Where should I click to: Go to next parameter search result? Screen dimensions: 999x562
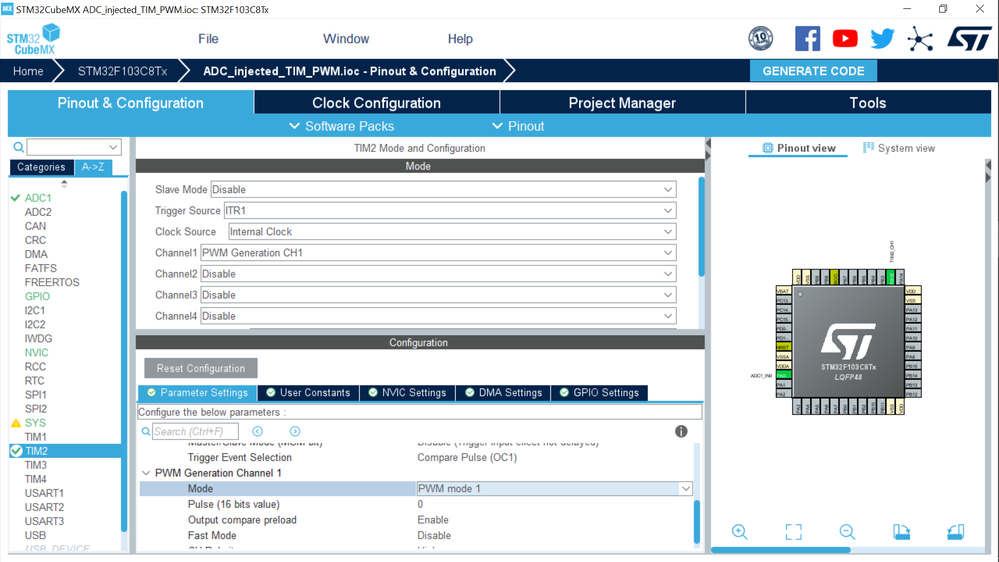295,431
